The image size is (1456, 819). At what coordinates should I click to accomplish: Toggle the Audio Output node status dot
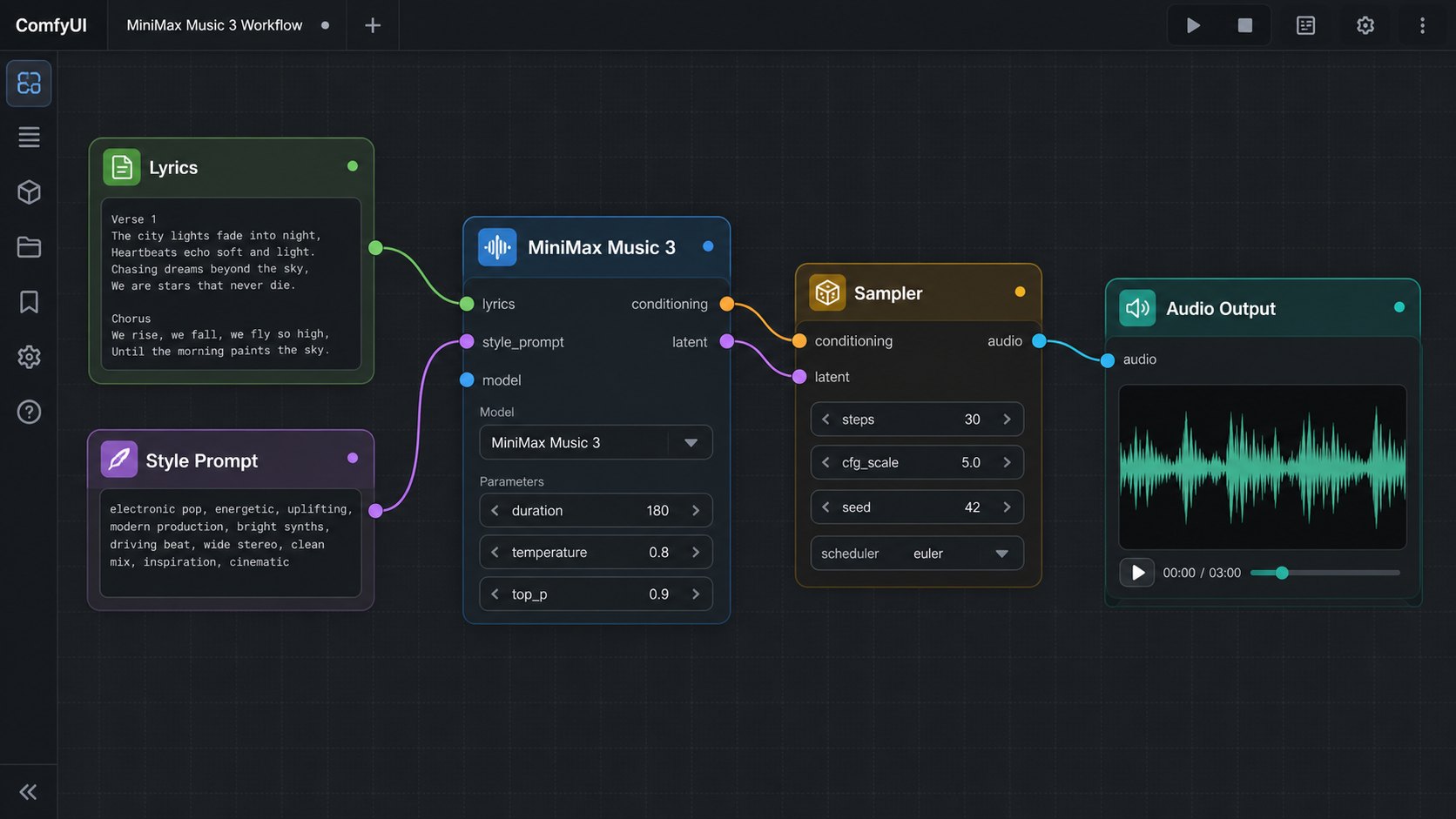point(1399,307)
